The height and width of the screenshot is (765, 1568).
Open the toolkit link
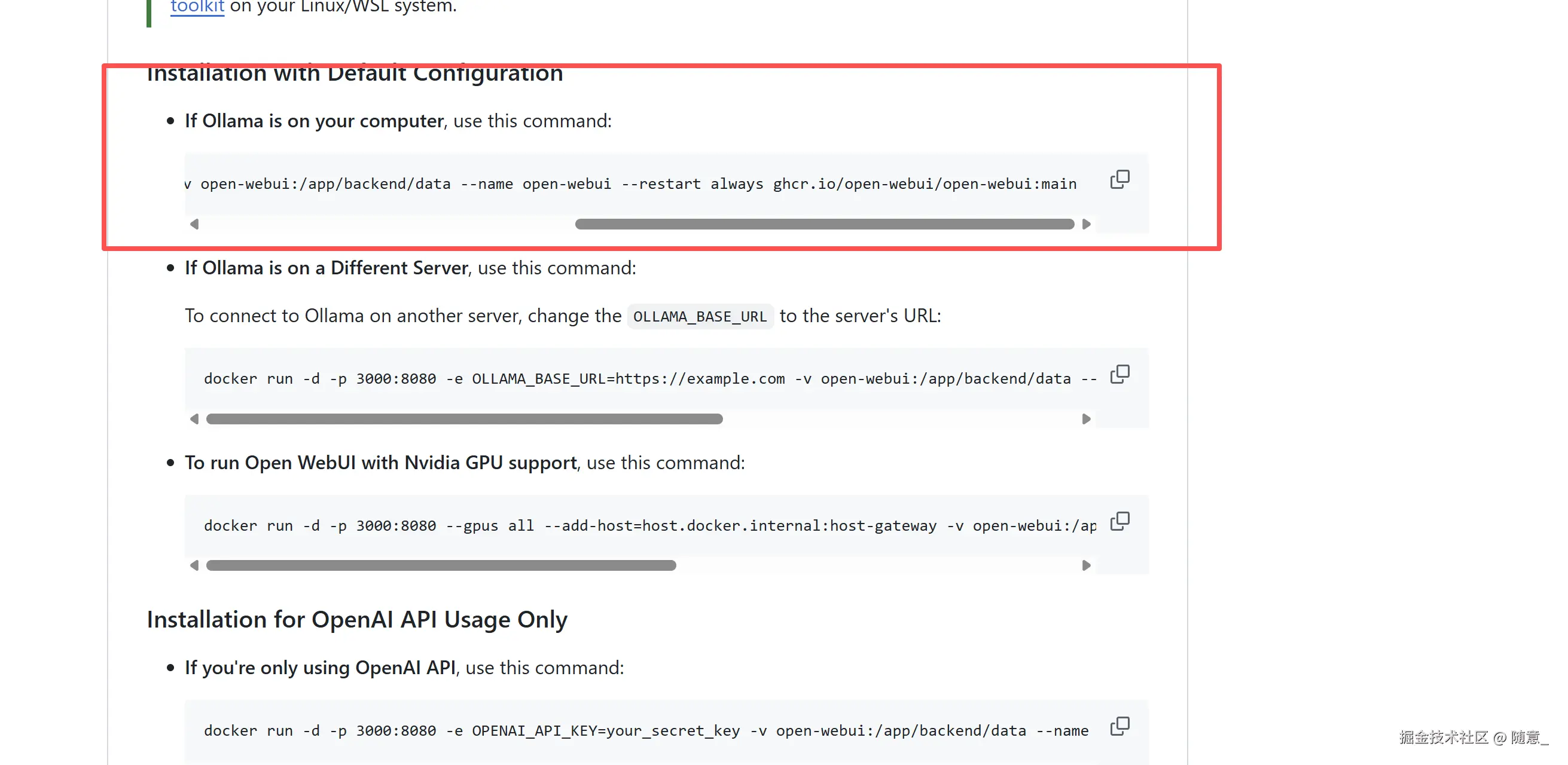click(x=197, y=7)
